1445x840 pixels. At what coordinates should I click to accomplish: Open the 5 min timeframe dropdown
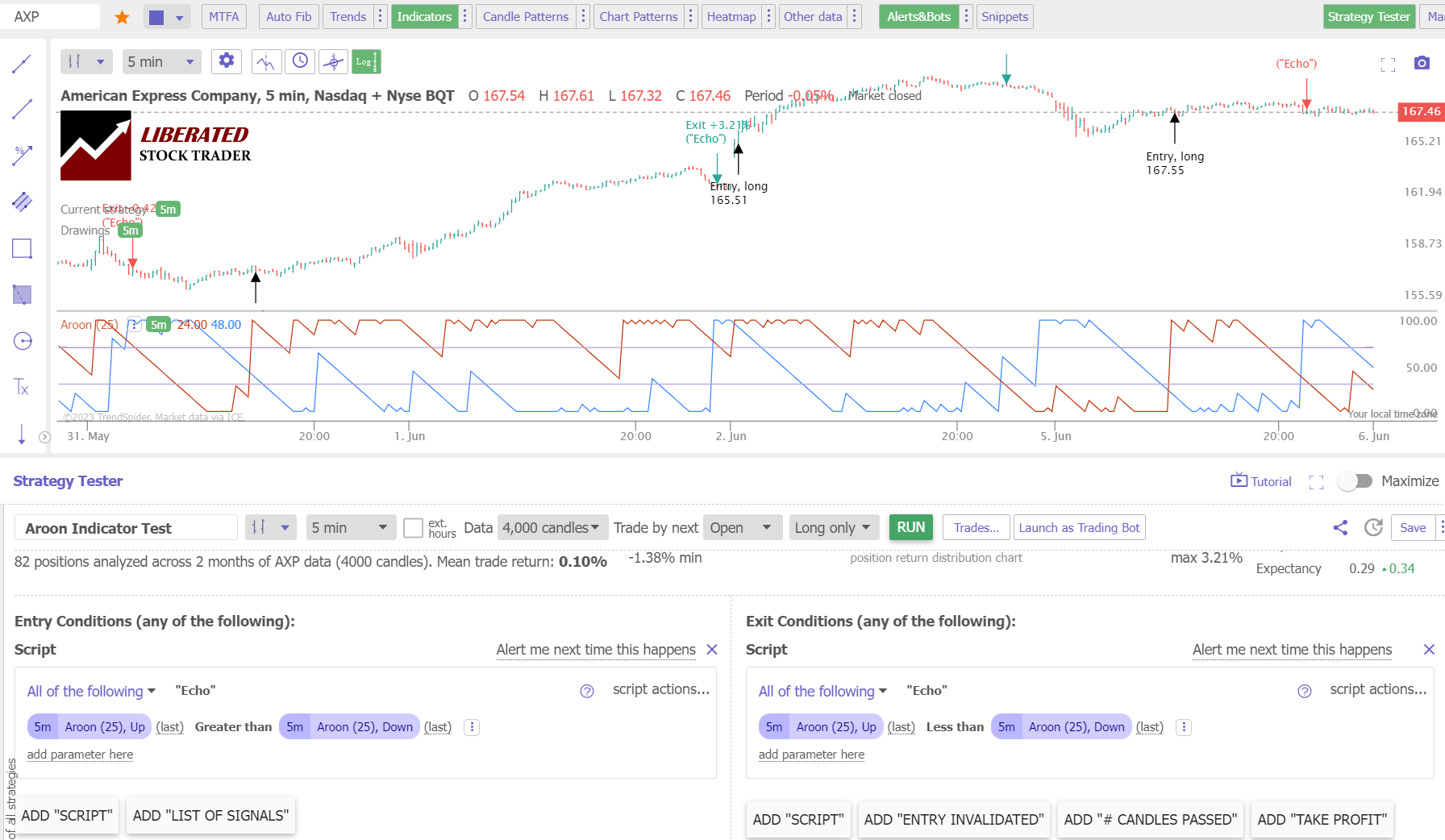(161, 61)
